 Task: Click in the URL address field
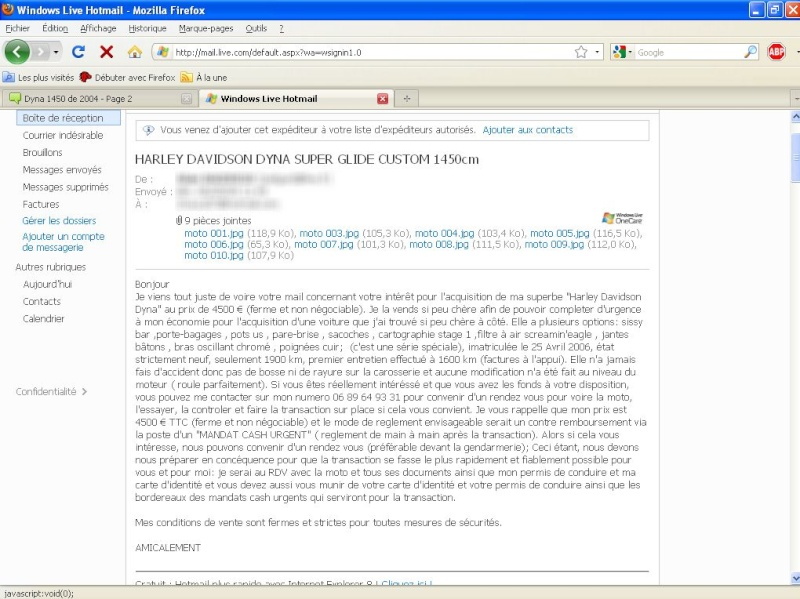pos(372,52)
